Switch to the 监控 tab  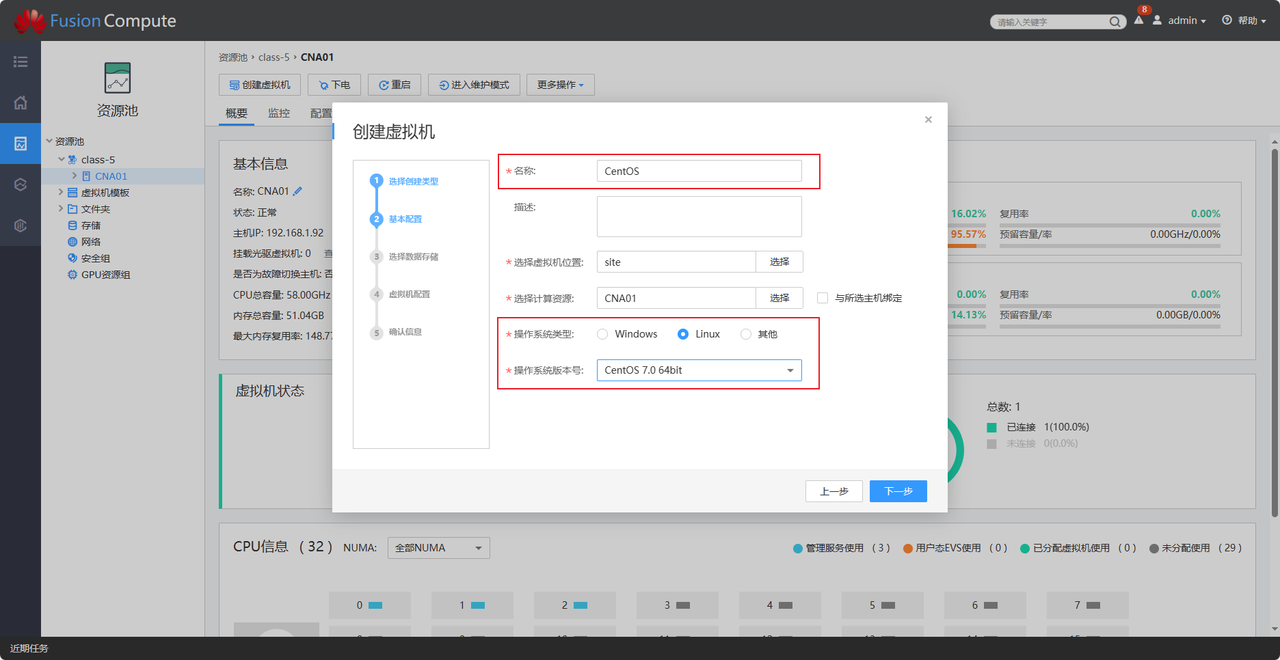click(279, 114)
